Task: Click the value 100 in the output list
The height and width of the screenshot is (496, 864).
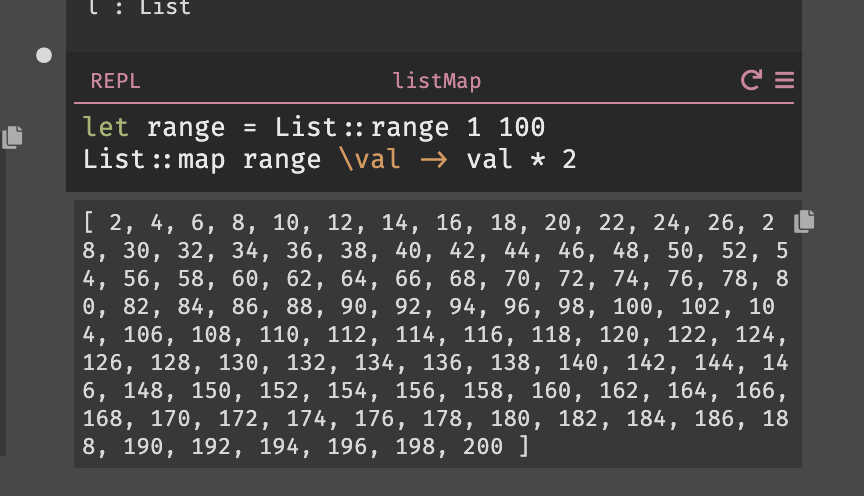Action: click(633, 306)
